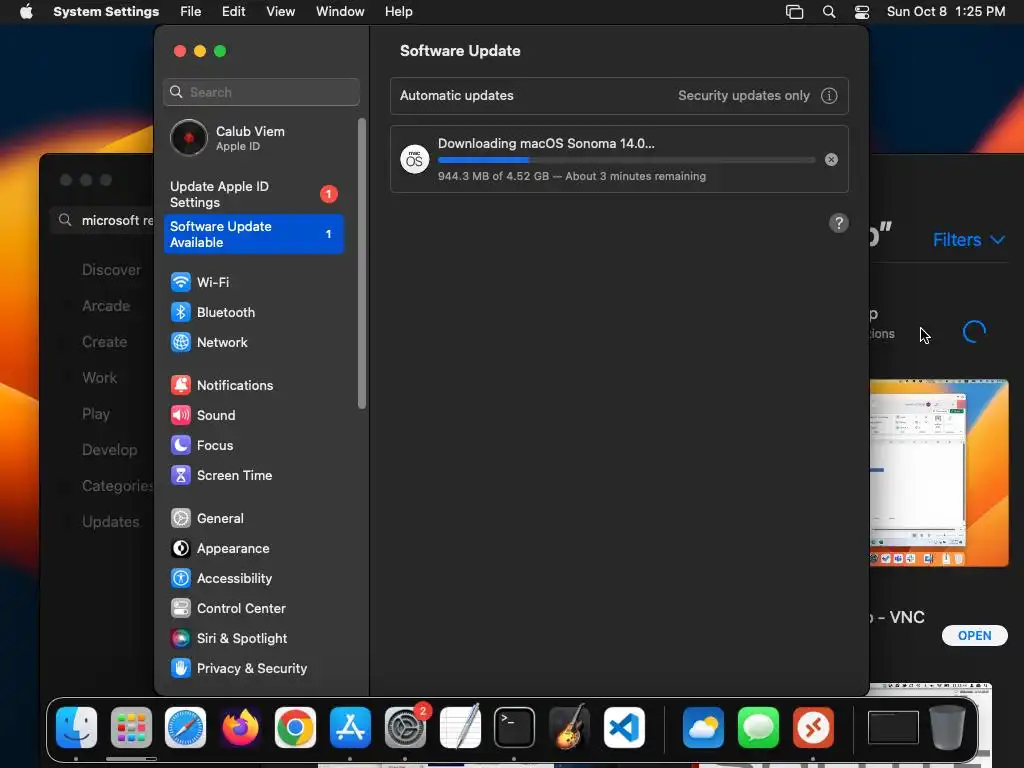Image resolution: width=1024 pixels, height=768 pixels.
Task: Open the Help menu
Action: tap(398, 12)
